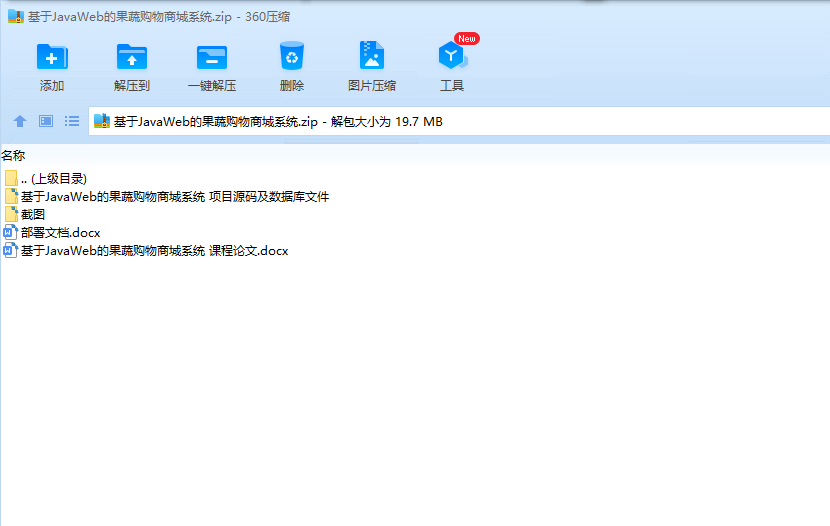Click the path field showing 解包大小为 19.7 MB
This screenshot has width=830, height=526.
pos(459,121)
